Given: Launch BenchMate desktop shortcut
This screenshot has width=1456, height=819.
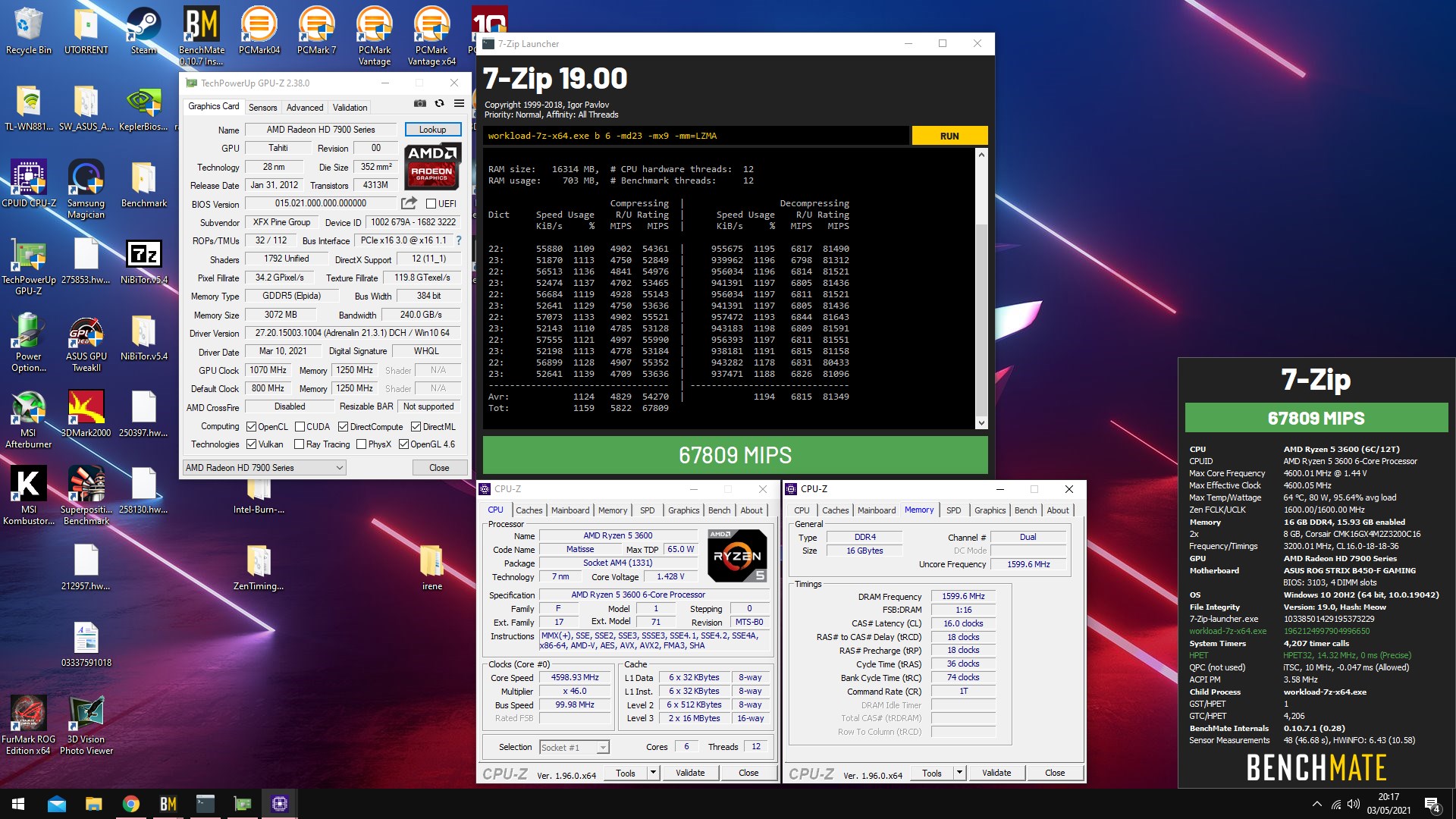Looking at the screenshot, I should (201, 36).
